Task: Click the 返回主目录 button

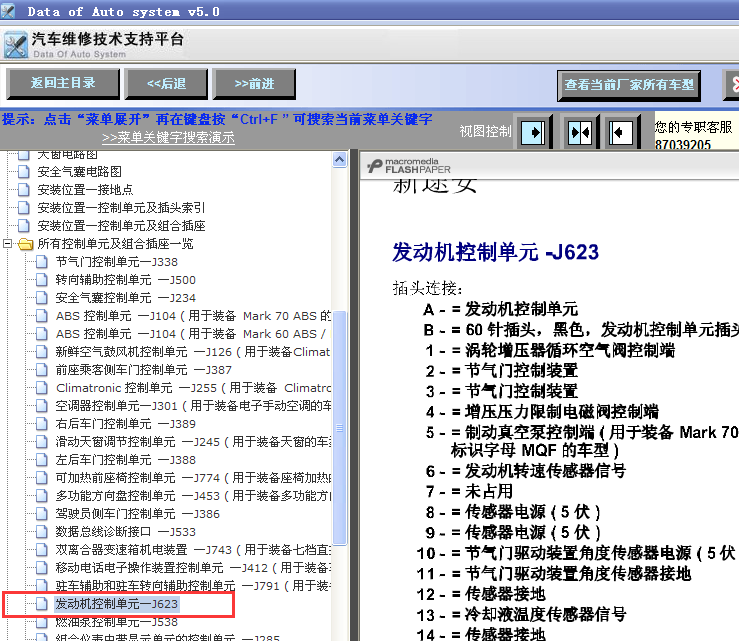Action: [63, 83]
